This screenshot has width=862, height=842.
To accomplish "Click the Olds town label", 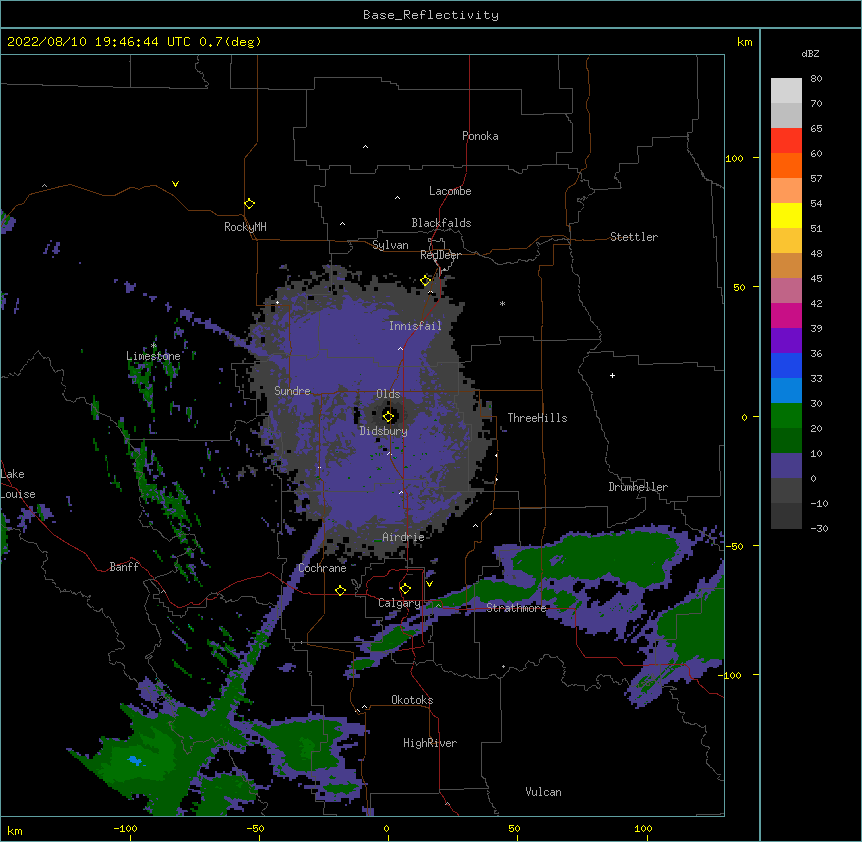I will [388, 394].
